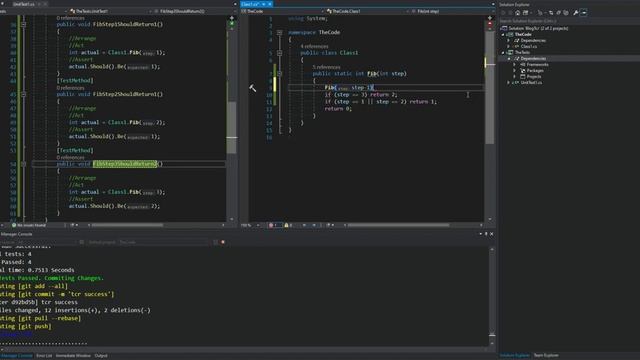Click the Home icon in Solution Explorer toolbar
640x360 pixels.
coord(518,13)
